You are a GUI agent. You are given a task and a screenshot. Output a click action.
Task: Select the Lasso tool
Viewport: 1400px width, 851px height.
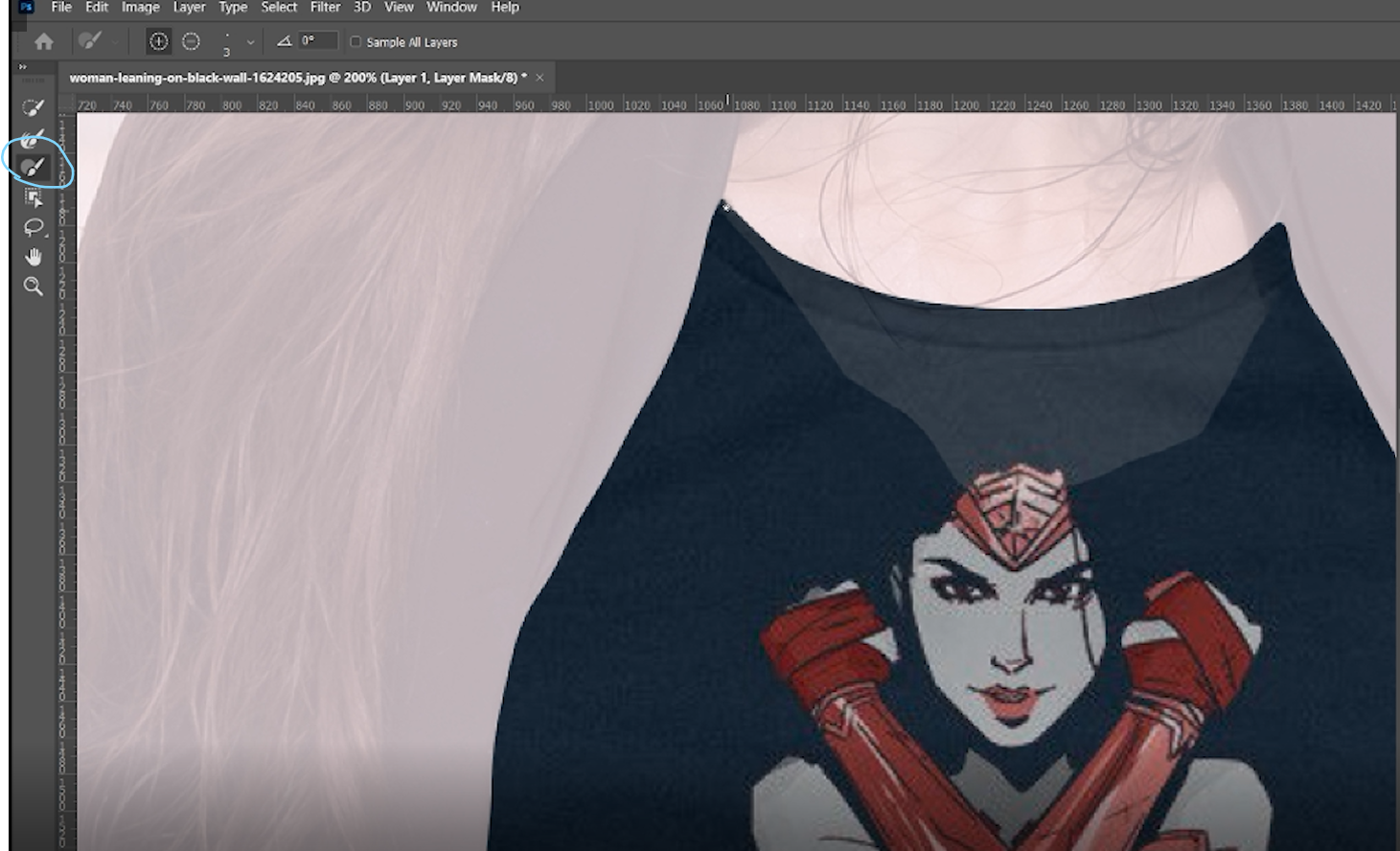(x=34, y=227)
